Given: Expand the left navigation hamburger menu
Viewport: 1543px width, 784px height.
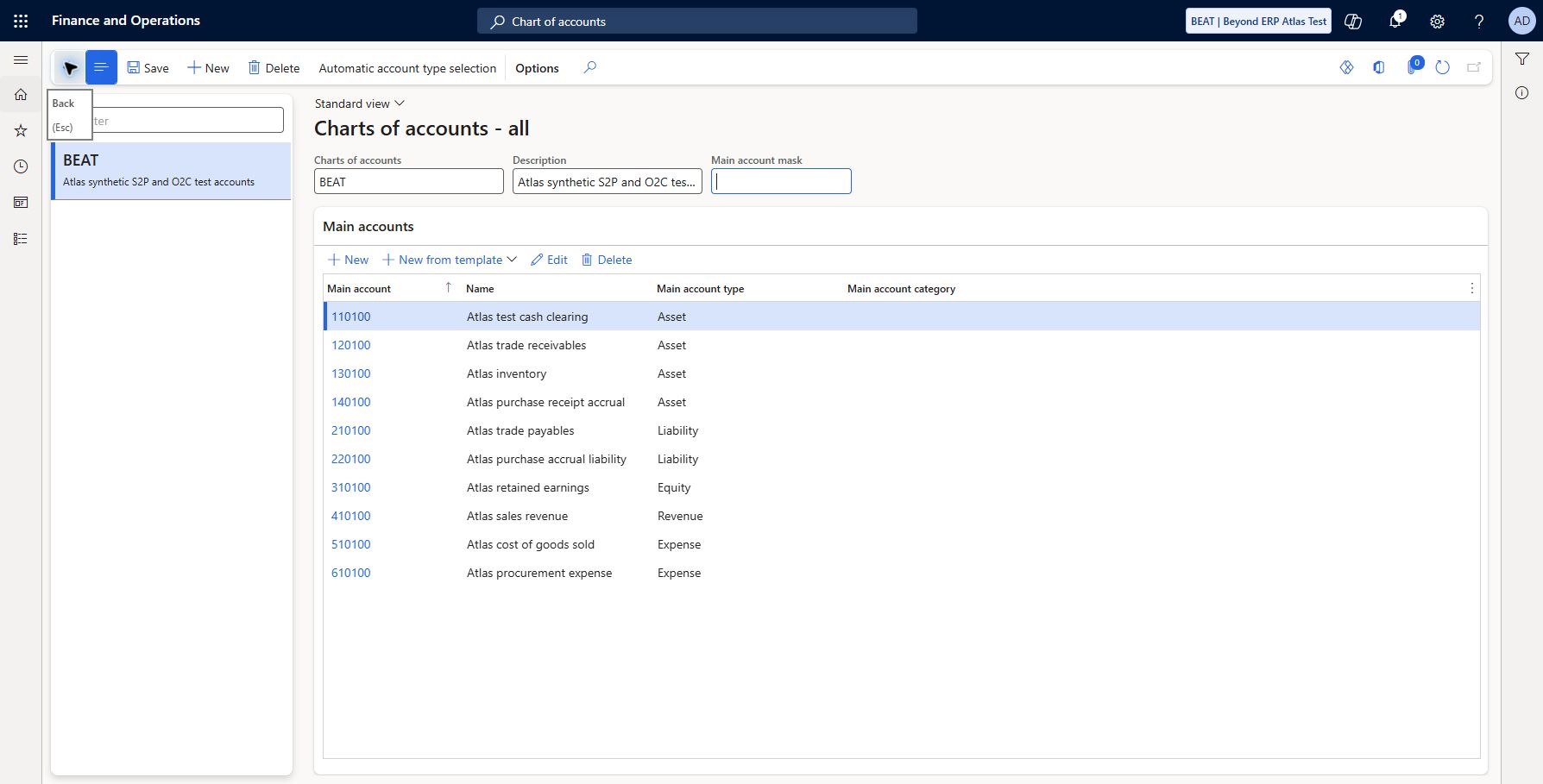Looking at the screenshot, I should (x=21, y=60).
